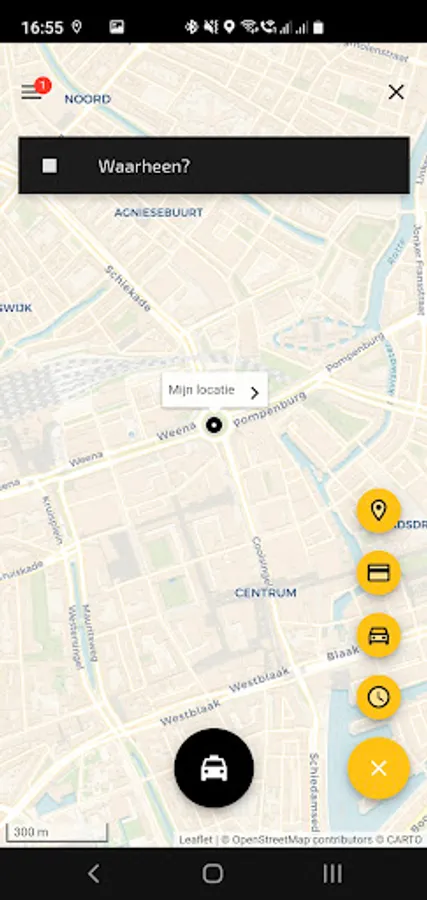
Task: Tap the Android home button
Action: pos(213,874)
